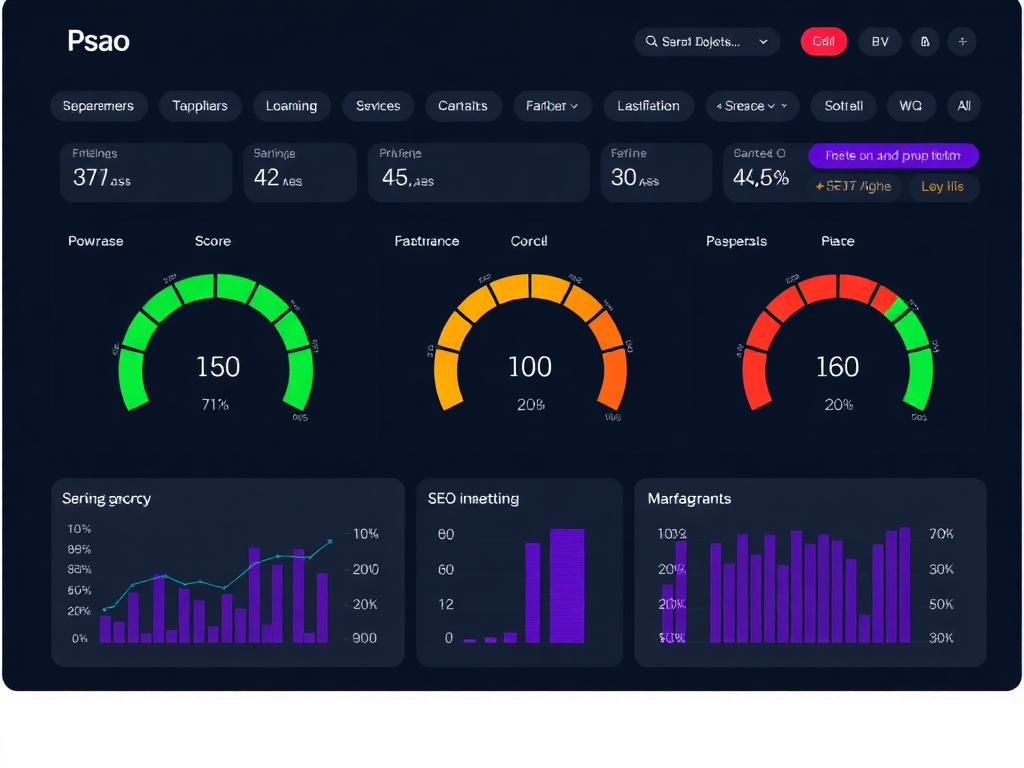Click the magnifier icon in the search box
Screen dimensions: 1024x768
(652, 42)
